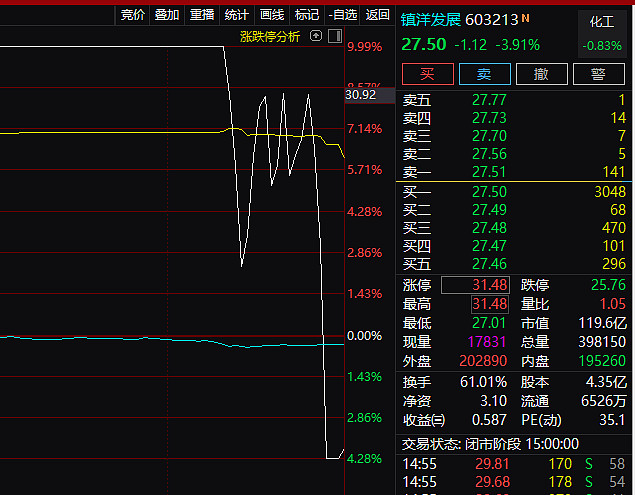Click the 换手 value 61.01%
The width and height of the screenshot is (635, 495).
484,382
